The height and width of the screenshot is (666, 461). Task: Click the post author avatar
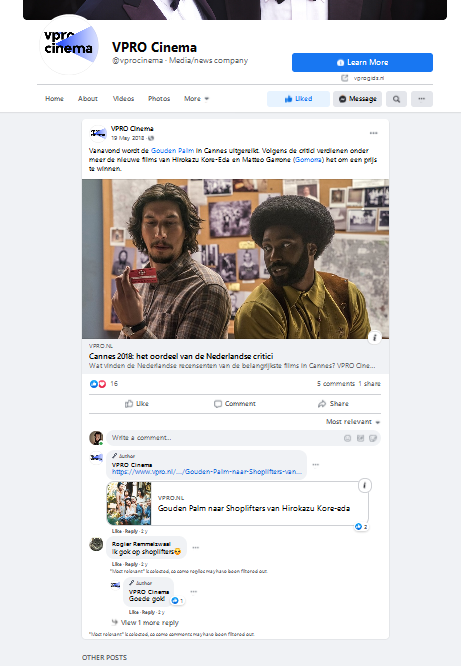point(98,133)
